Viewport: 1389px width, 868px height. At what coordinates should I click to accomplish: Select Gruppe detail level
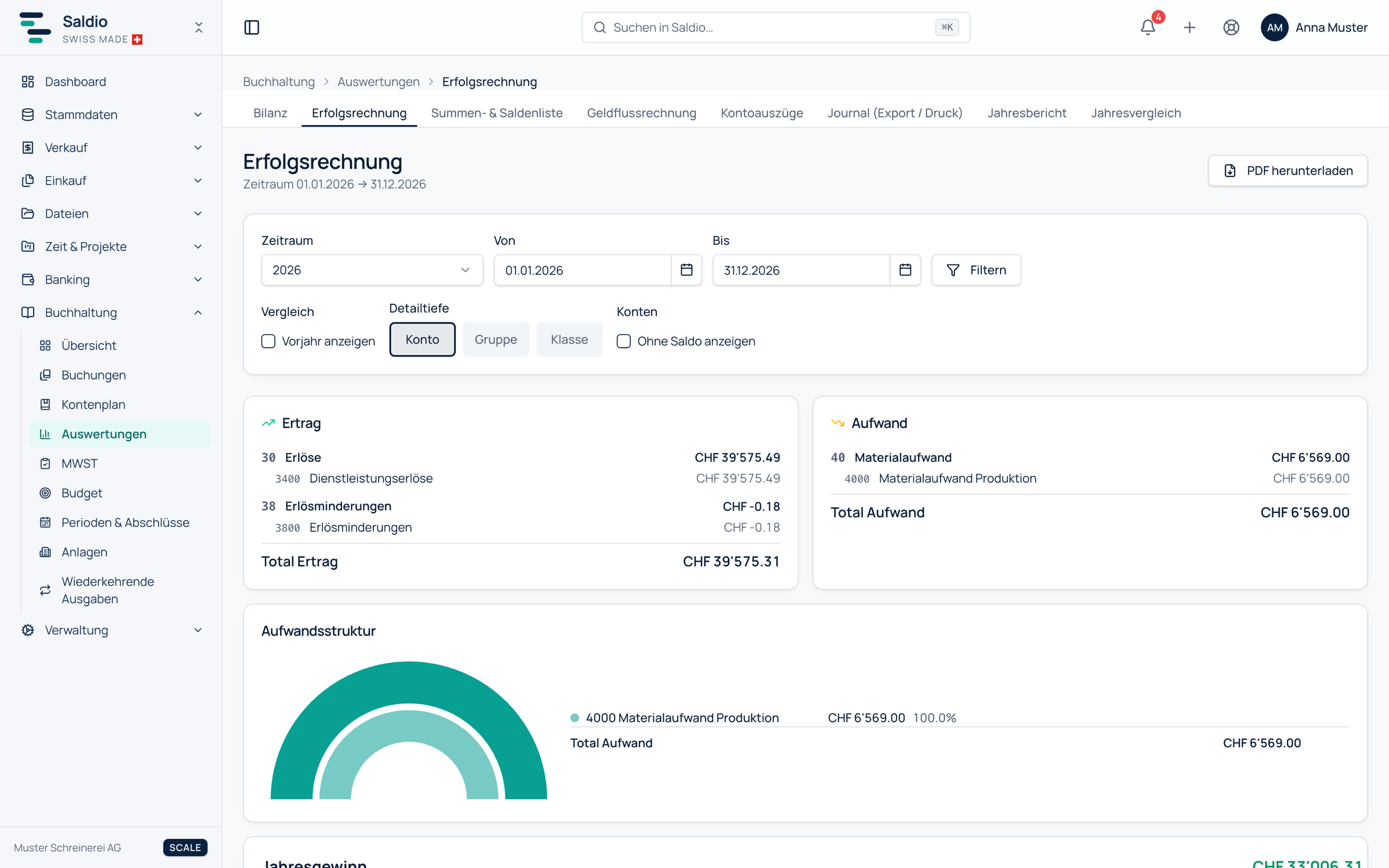click(x=495, y=340)
